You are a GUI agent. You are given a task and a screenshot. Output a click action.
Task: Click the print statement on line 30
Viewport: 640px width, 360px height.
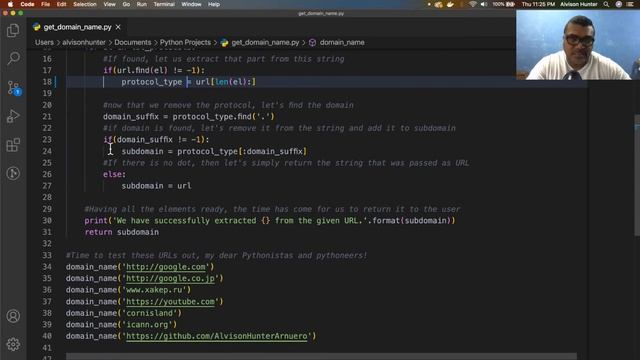tap(269, 220)
